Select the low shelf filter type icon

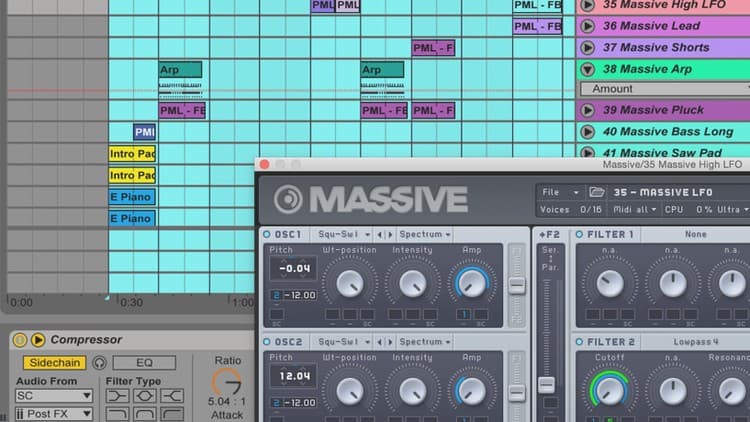click(x=117, y=396)
